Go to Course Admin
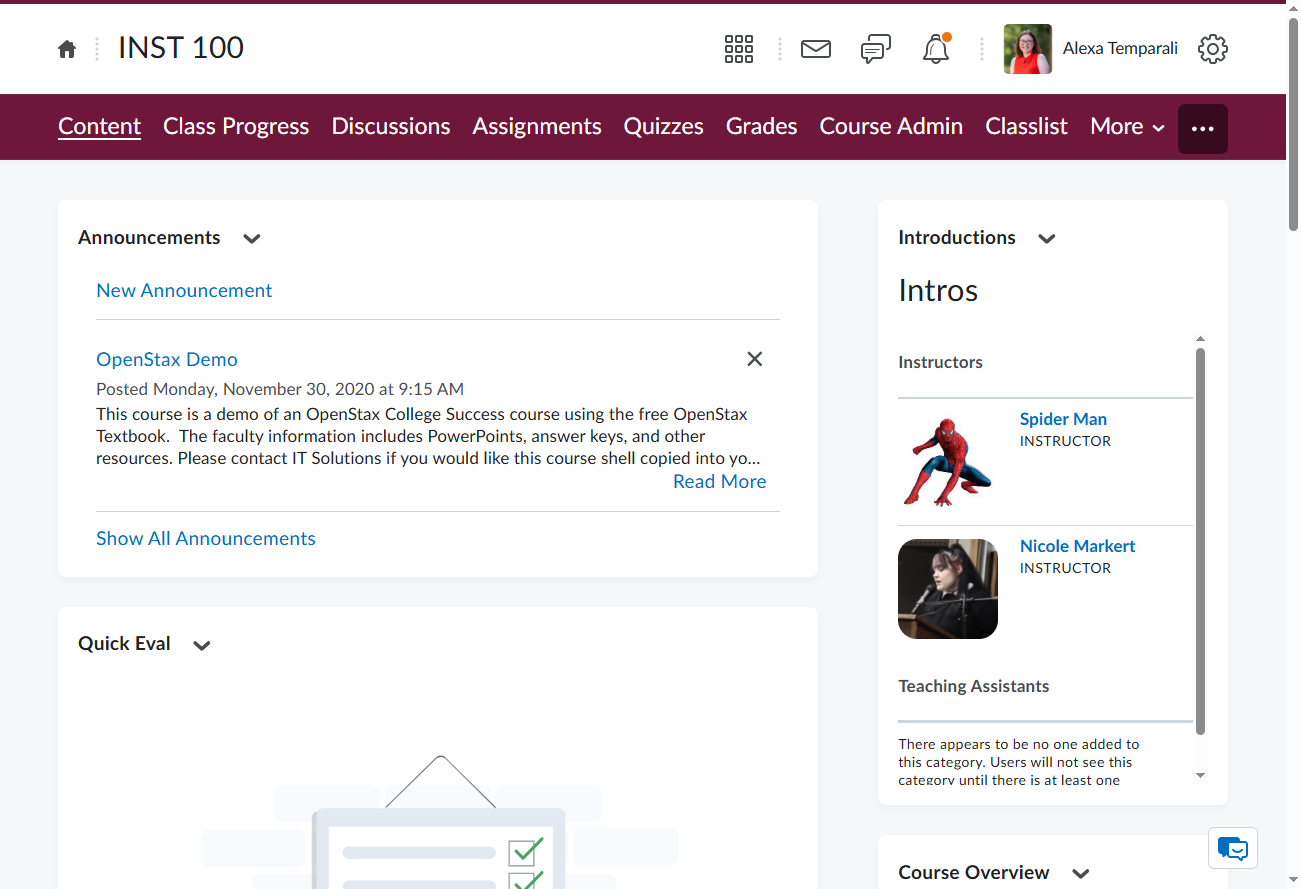1301x889 pixels. 891,126
